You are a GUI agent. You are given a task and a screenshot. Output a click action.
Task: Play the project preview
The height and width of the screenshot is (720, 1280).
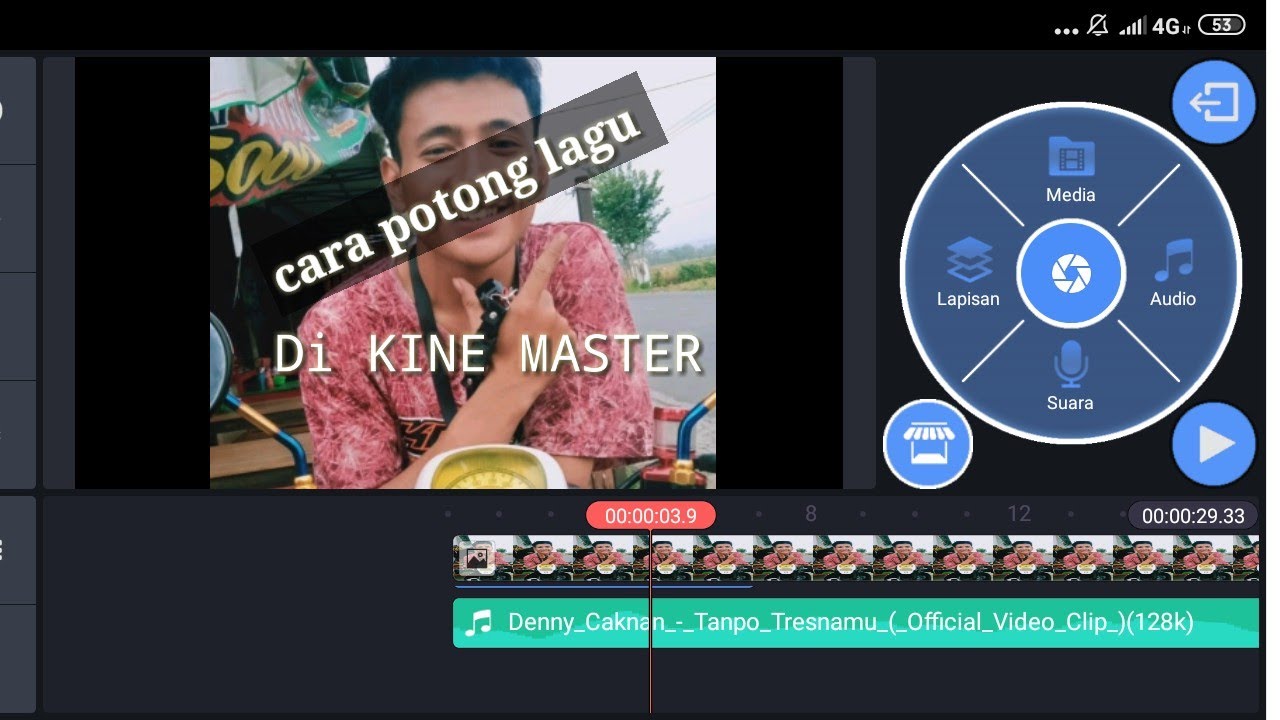[x=1214, y=444]
